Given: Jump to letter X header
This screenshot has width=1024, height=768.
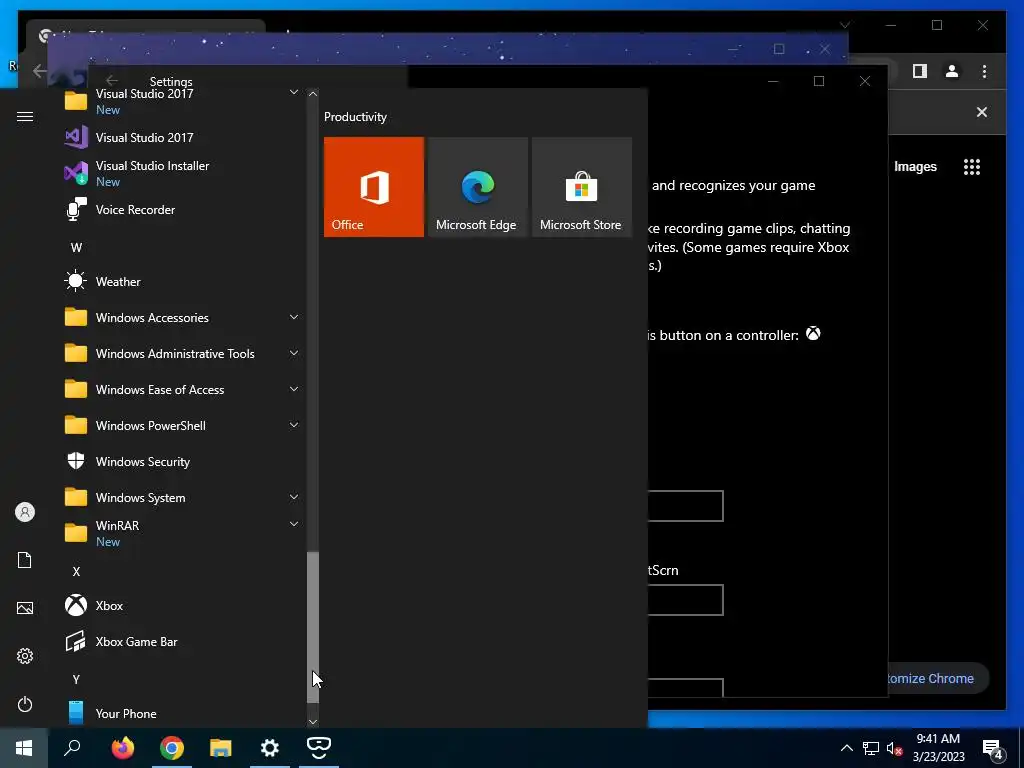Looking at the screenshot, I should [x=76, y=571].
